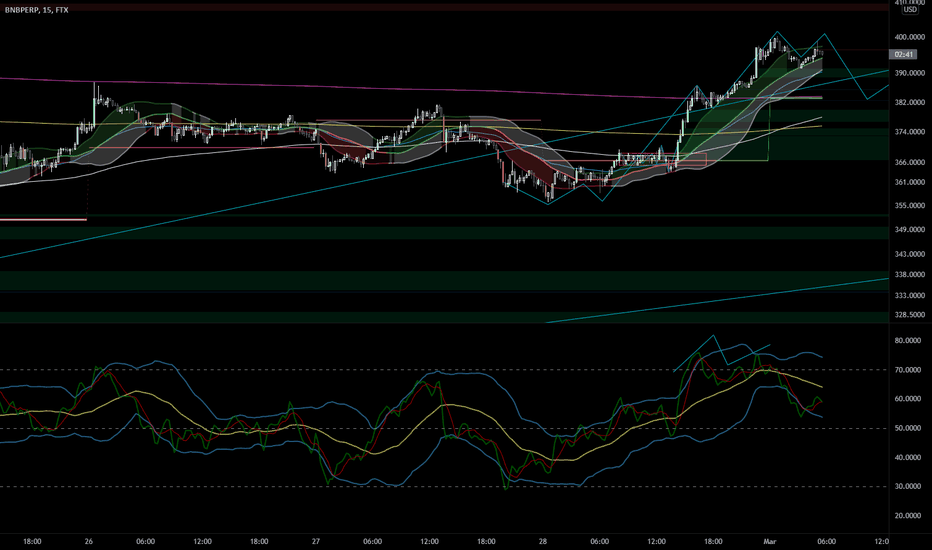Select the short pink horizontal line near 355

point(43,220)
